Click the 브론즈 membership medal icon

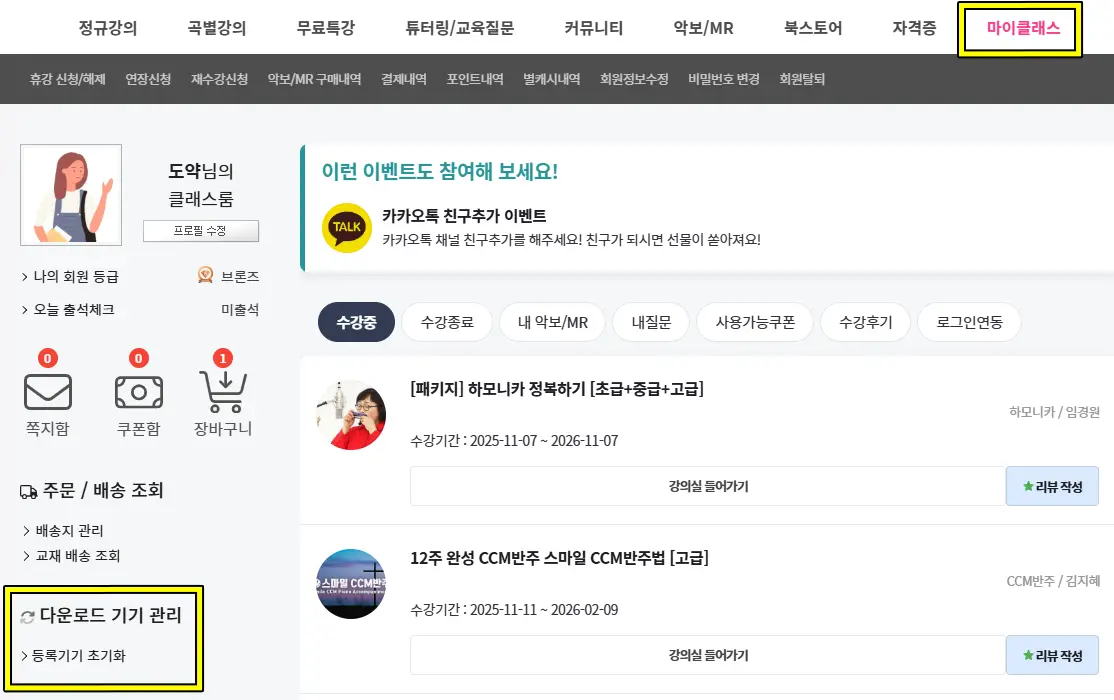point(205,276)
